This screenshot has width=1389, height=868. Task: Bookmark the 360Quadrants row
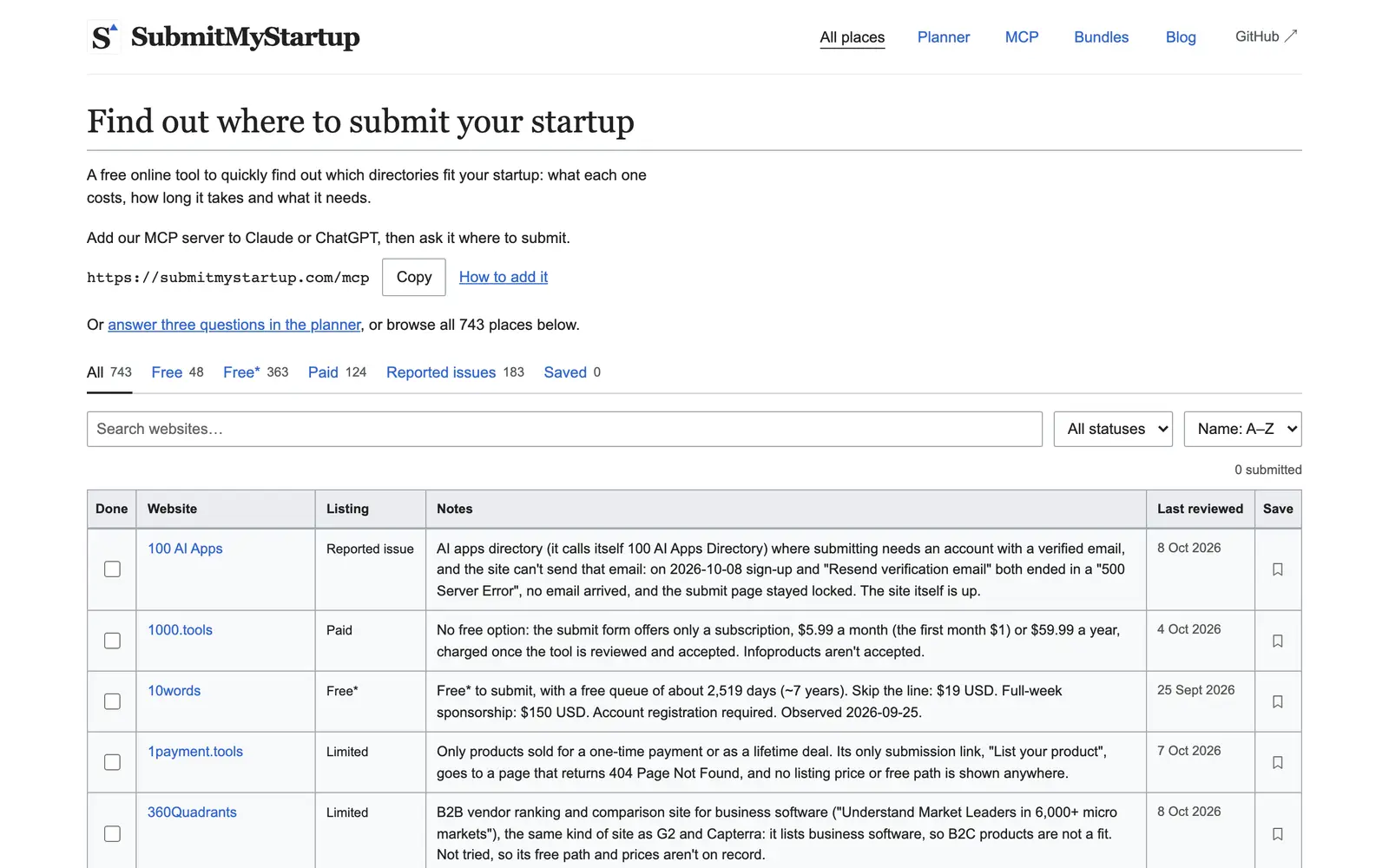click(1278, 834)
